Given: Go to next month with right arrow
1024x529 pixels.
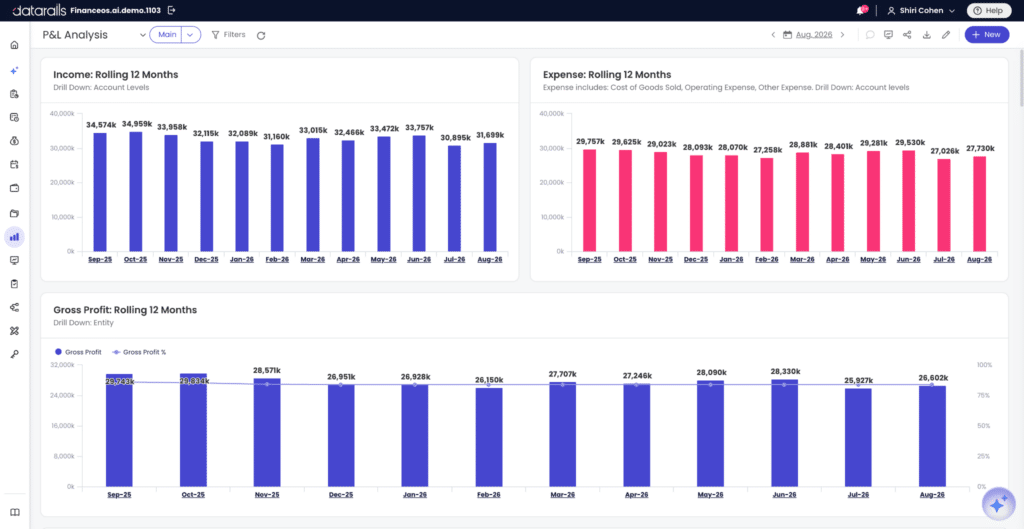Looking at the screenshot, I should [842, 35].
